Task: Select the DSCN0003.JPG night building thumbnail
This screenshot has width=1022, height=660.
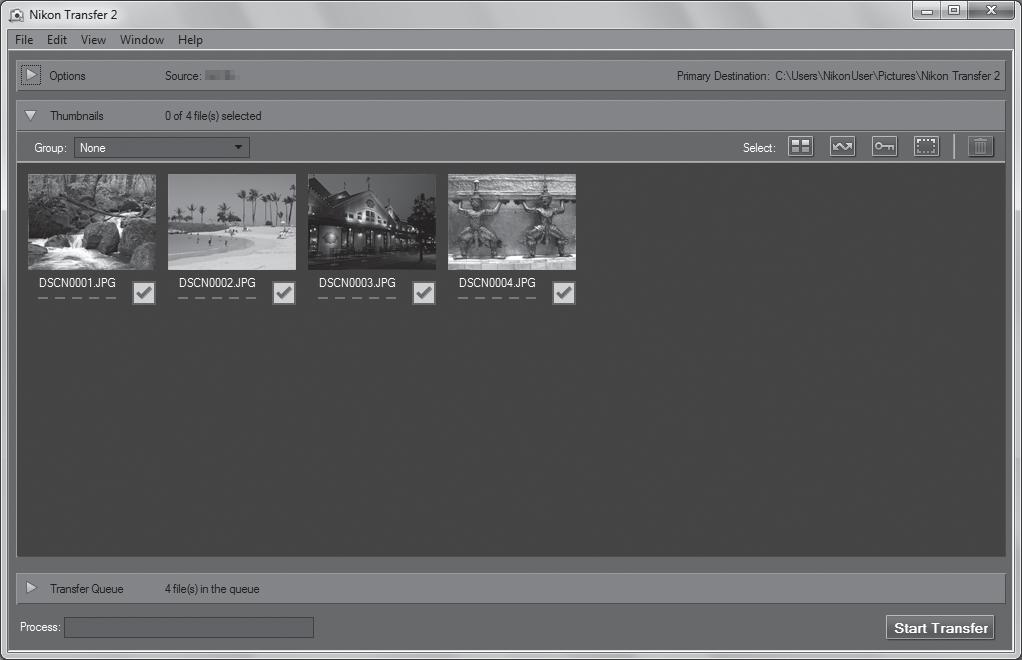Action: click(x=372, y=222)
